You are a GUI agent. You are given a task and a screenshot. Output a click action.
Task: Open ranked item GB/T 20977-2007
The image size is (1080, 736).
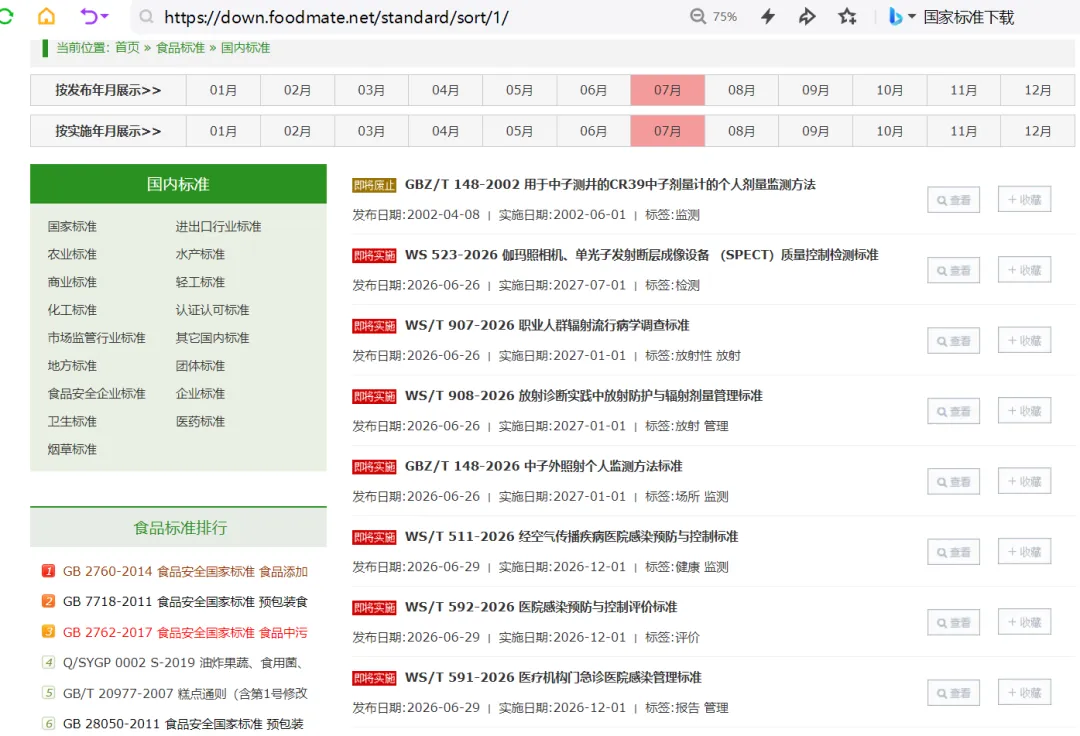(185, 693)
